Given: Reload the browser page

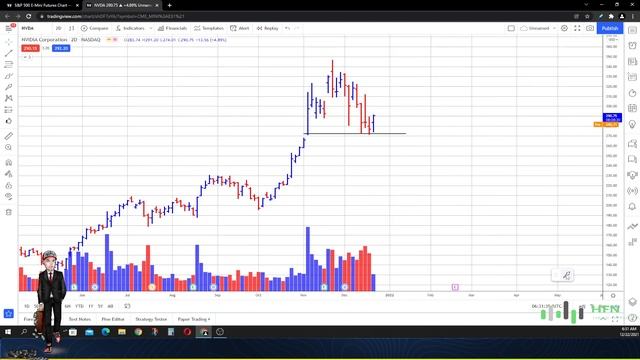Looking at the screenshot, I should click(29, 16).
